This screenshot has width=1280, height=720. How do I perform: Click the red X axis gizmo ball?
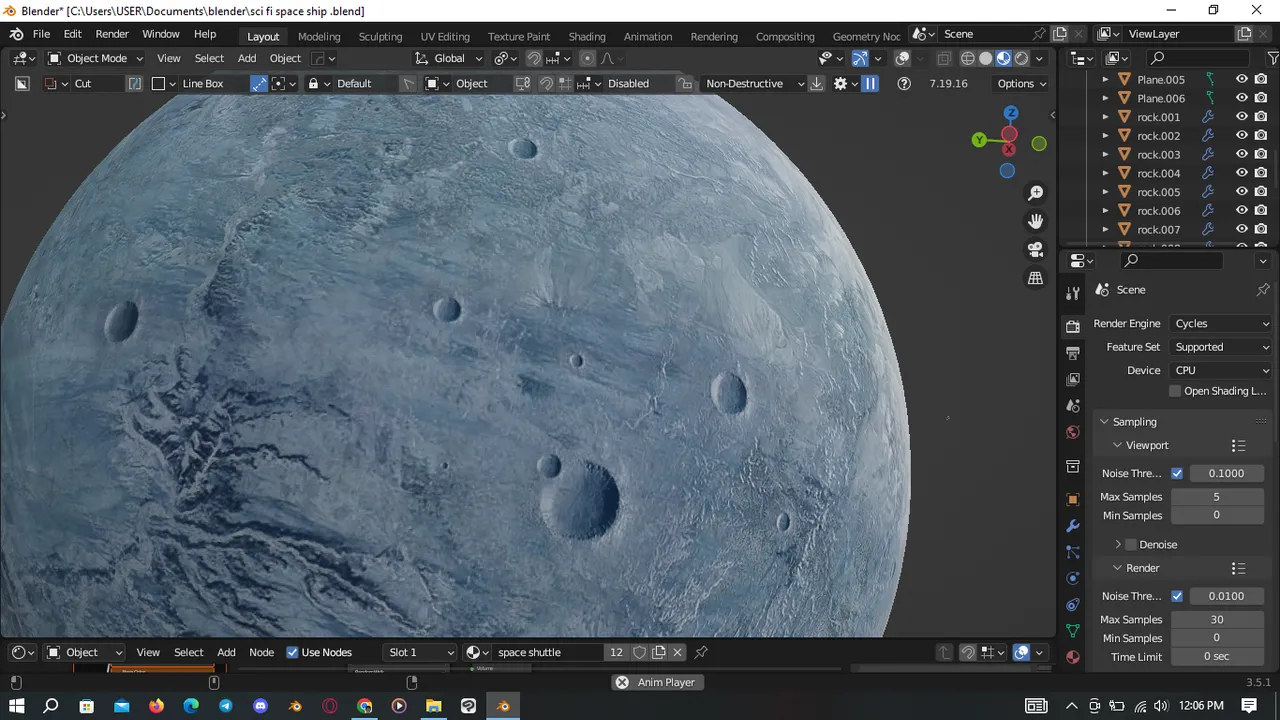point(1009,134)
